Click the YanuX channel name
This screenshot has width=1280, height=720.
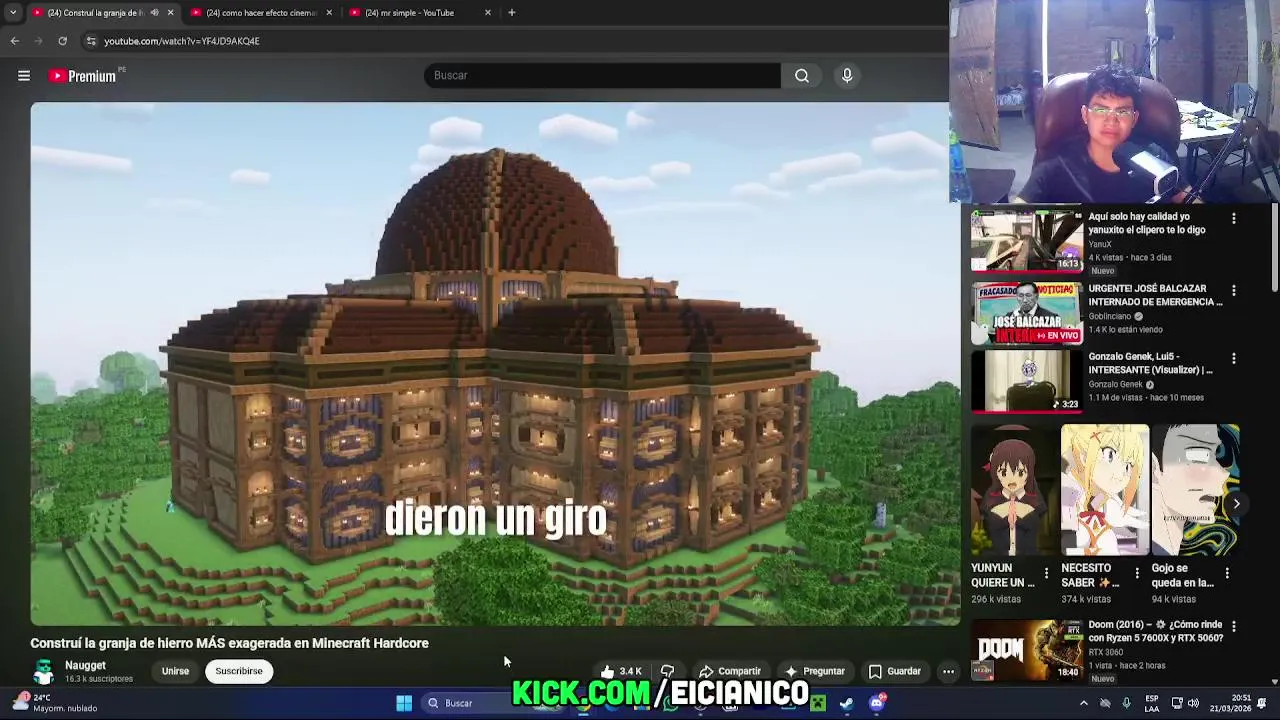(1100, 244)
